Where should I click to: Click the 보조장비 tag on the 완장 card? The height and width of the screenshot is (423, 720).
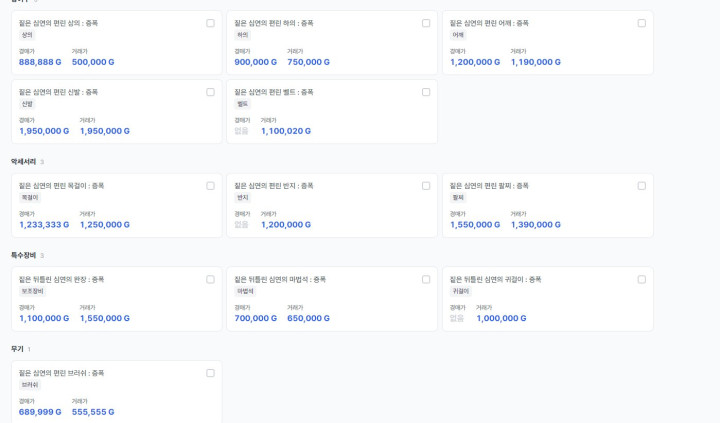pos(33,292)
